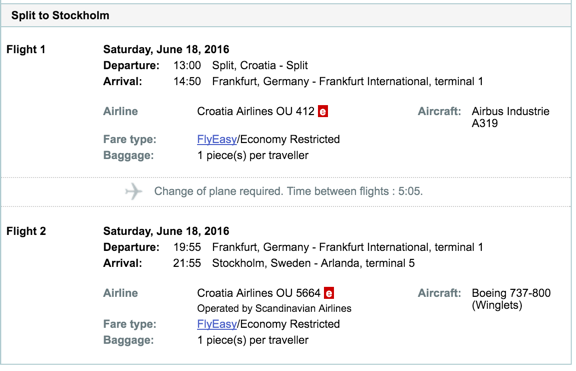Open the FlyEasy link under Flight 2

coord(217,324)
